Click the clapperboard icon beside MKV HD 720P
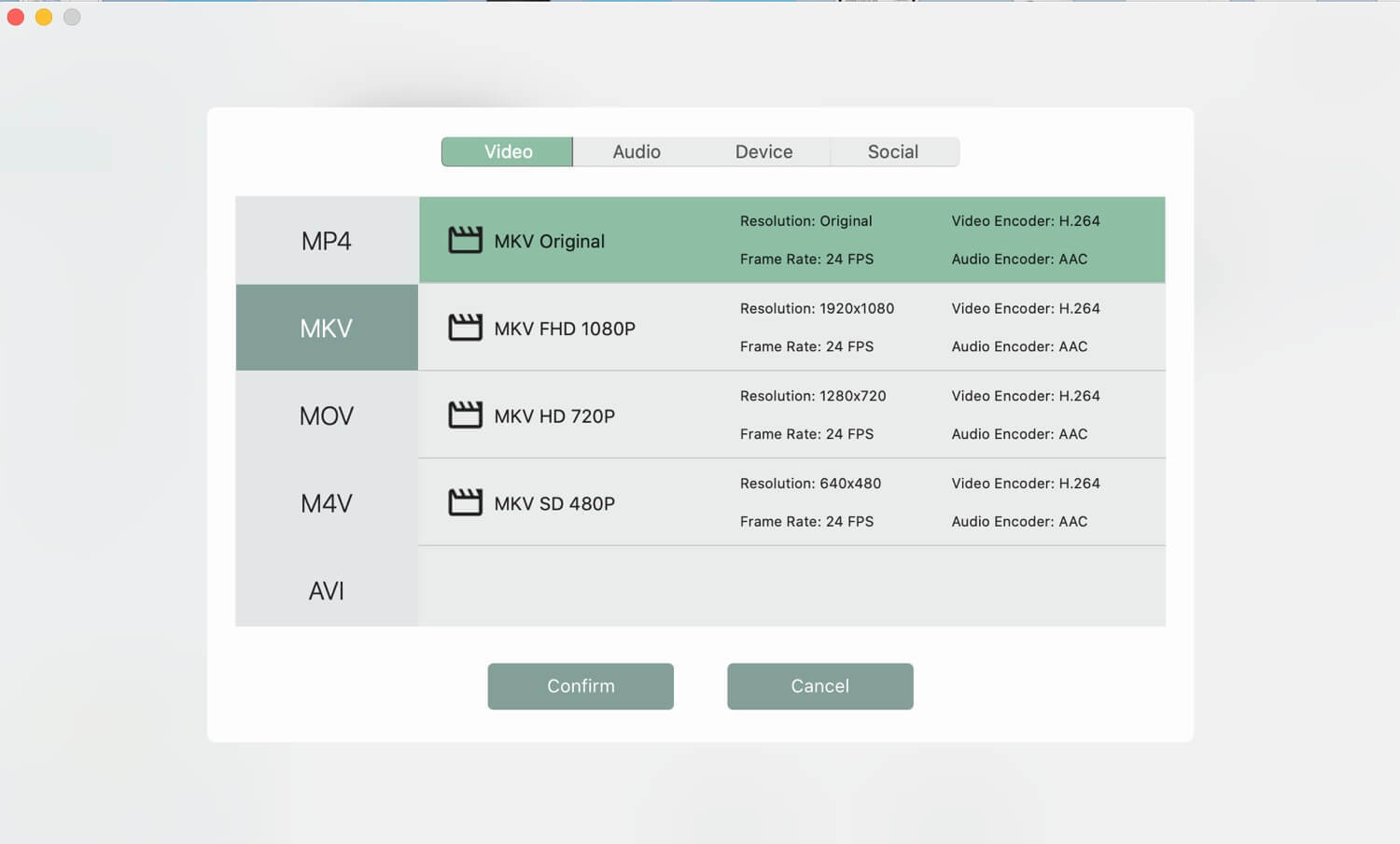This screenshot has height=844, width=1400. (465, 415)
